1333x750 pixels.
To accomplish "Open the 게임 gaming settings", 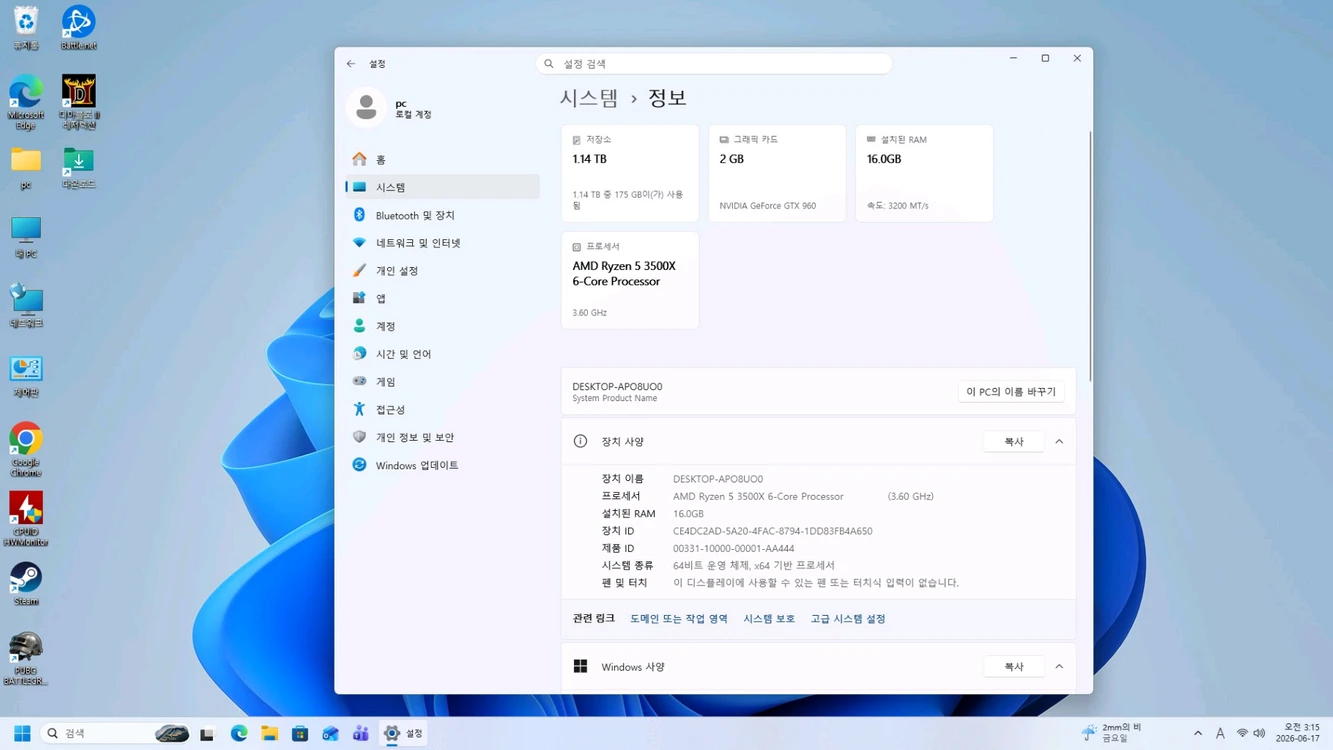I will (x=442, y=382).
